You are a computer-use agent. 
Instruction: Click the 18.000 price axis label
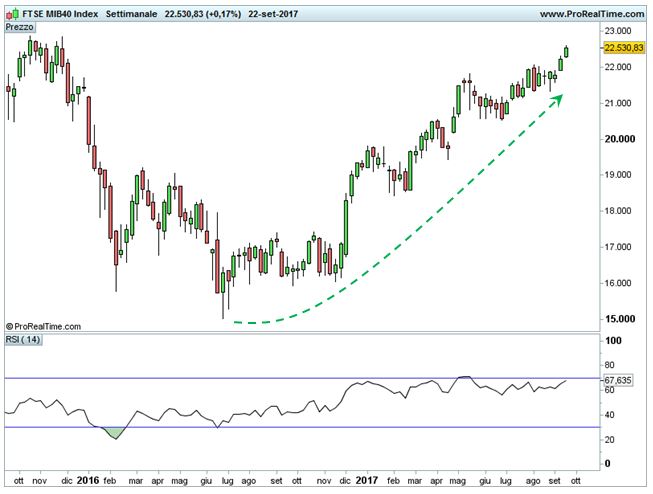pos(618,211)
